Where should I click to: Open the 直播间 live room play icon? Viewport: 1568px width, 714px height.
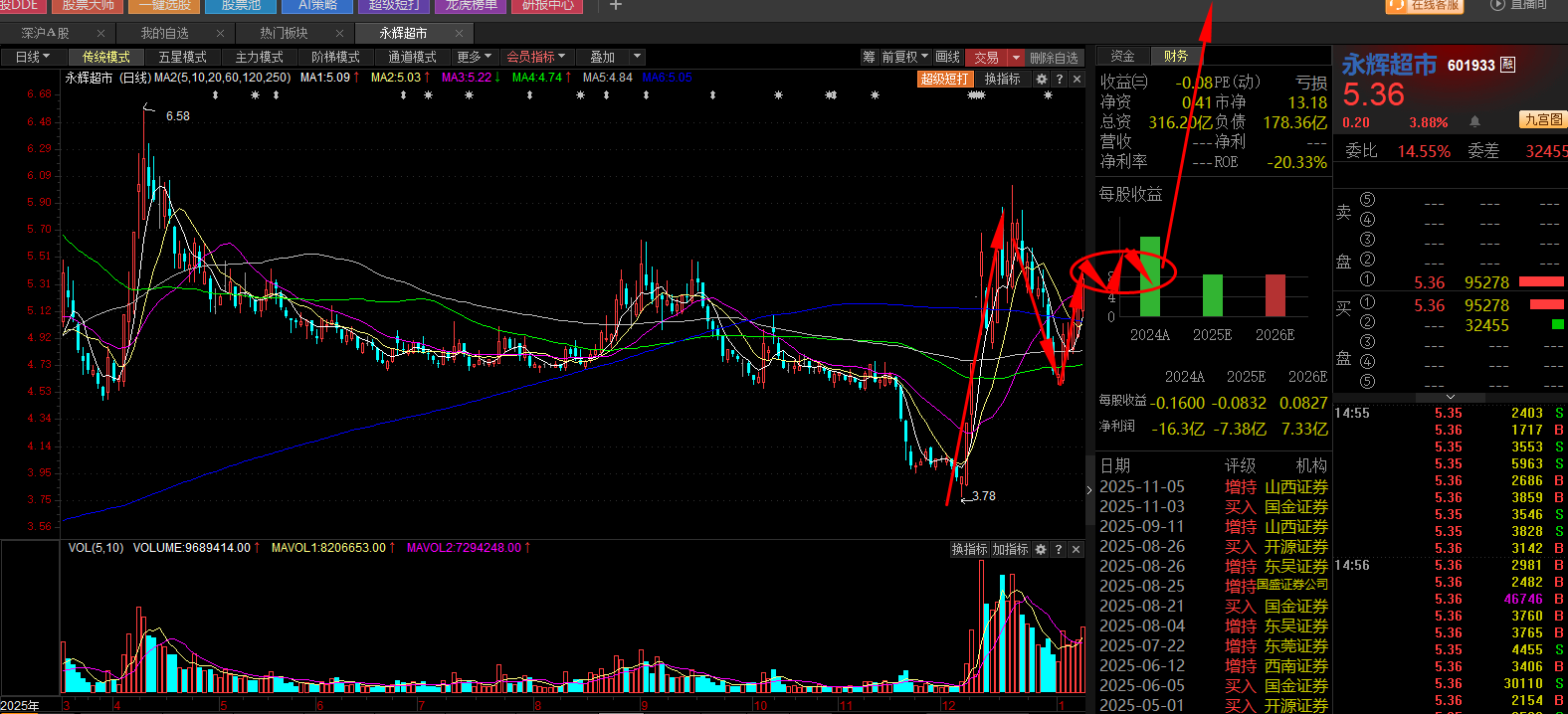(1497, 5)
